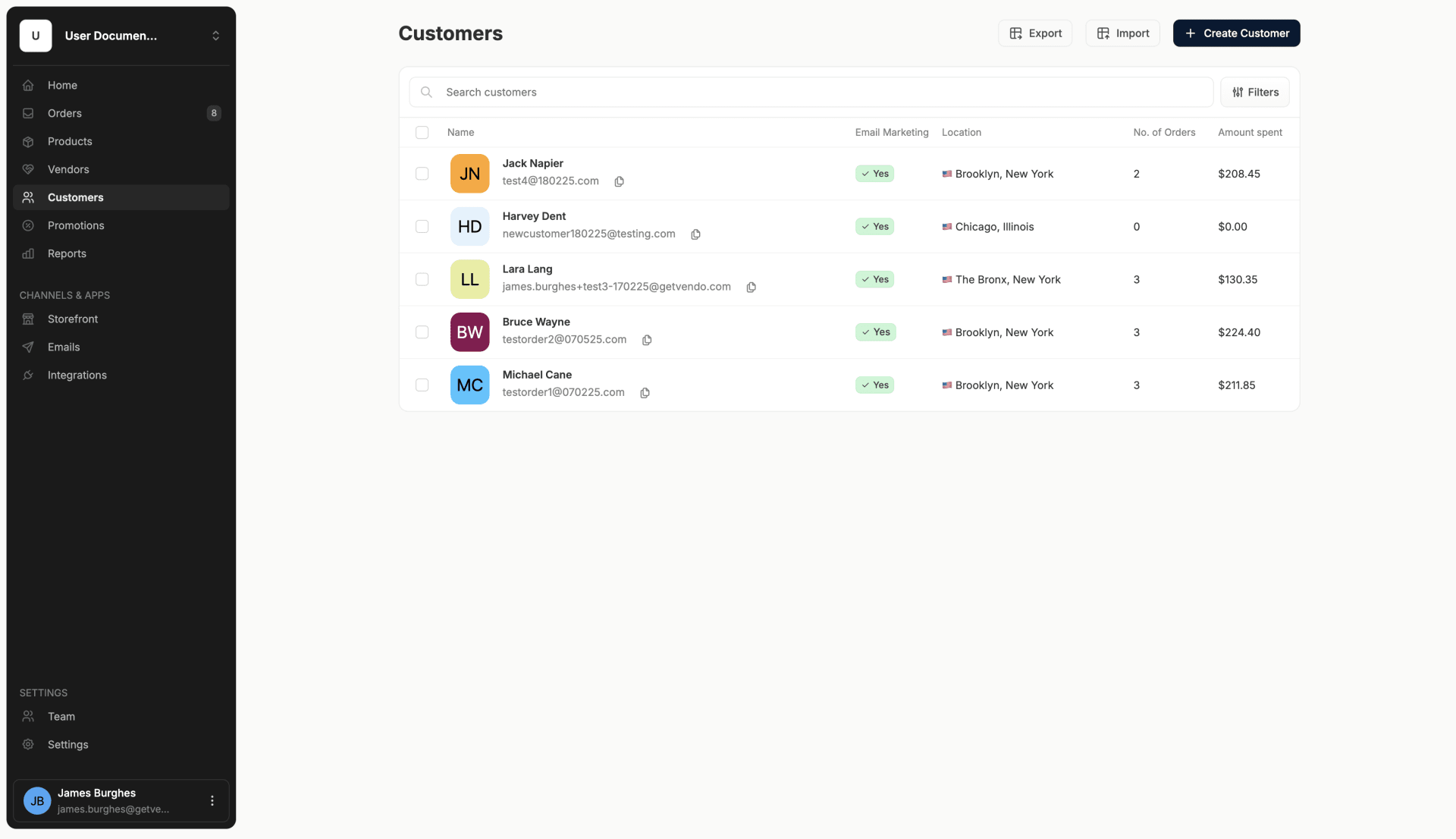
Task: Open the Home section from sidebar
Action: coord(62,85)
